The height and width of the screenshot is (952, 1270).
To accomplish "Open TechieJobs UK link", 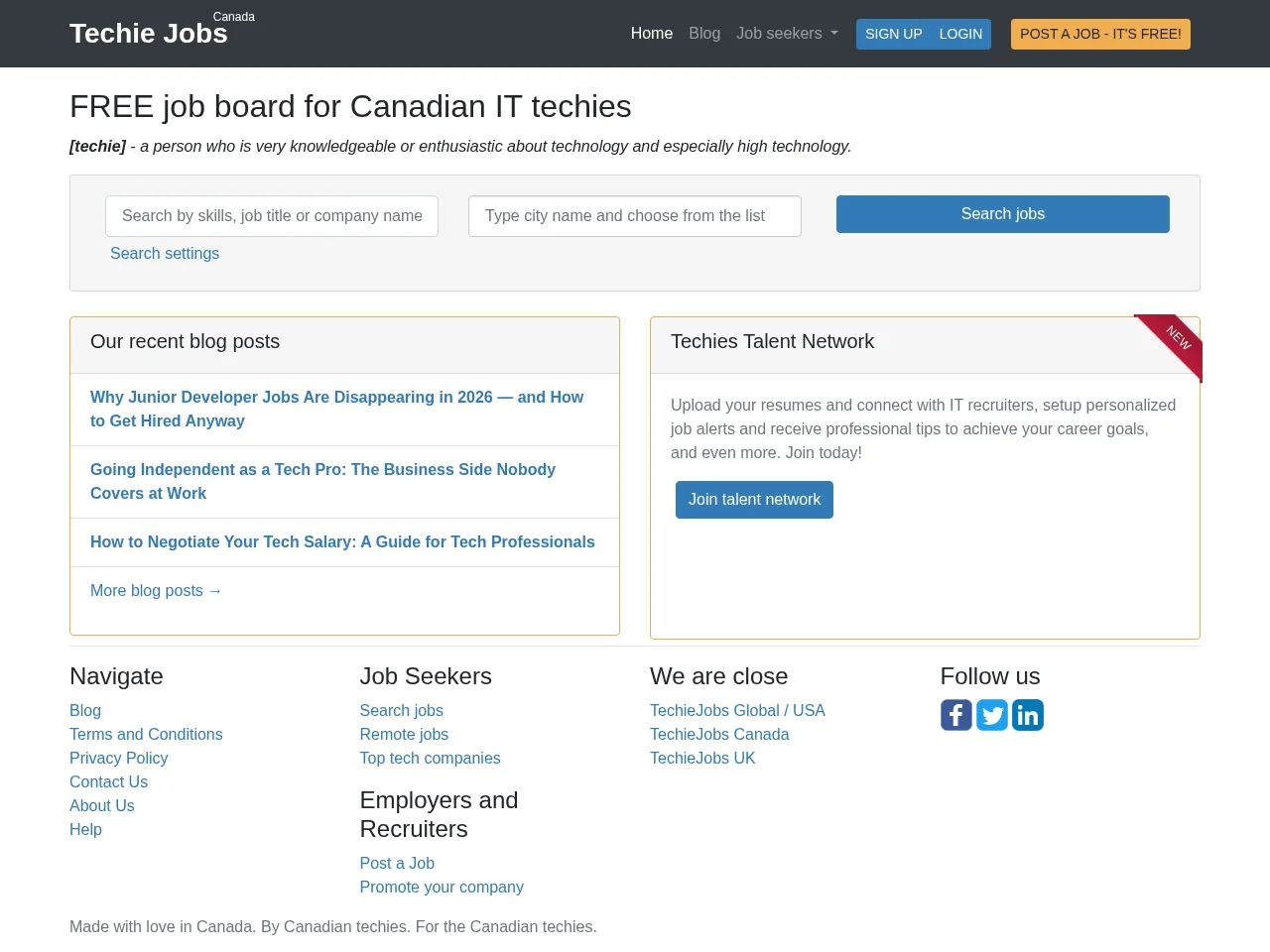I will pos(702,759).
